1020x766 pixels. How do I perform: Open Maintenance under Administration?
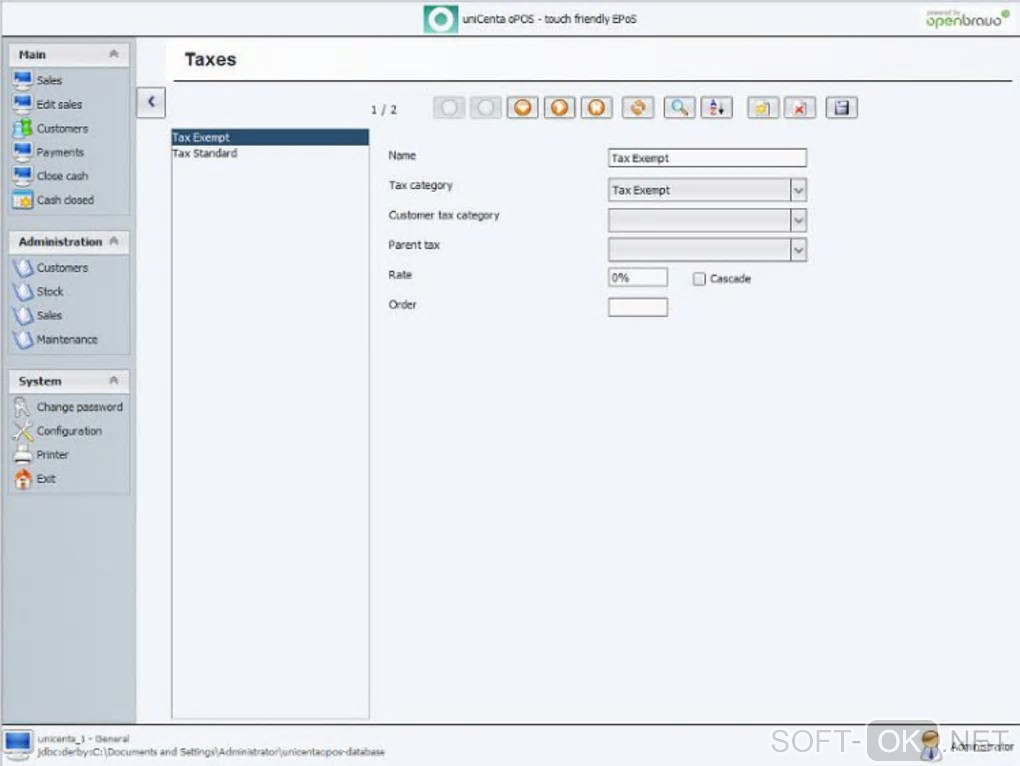pos(55,339)
